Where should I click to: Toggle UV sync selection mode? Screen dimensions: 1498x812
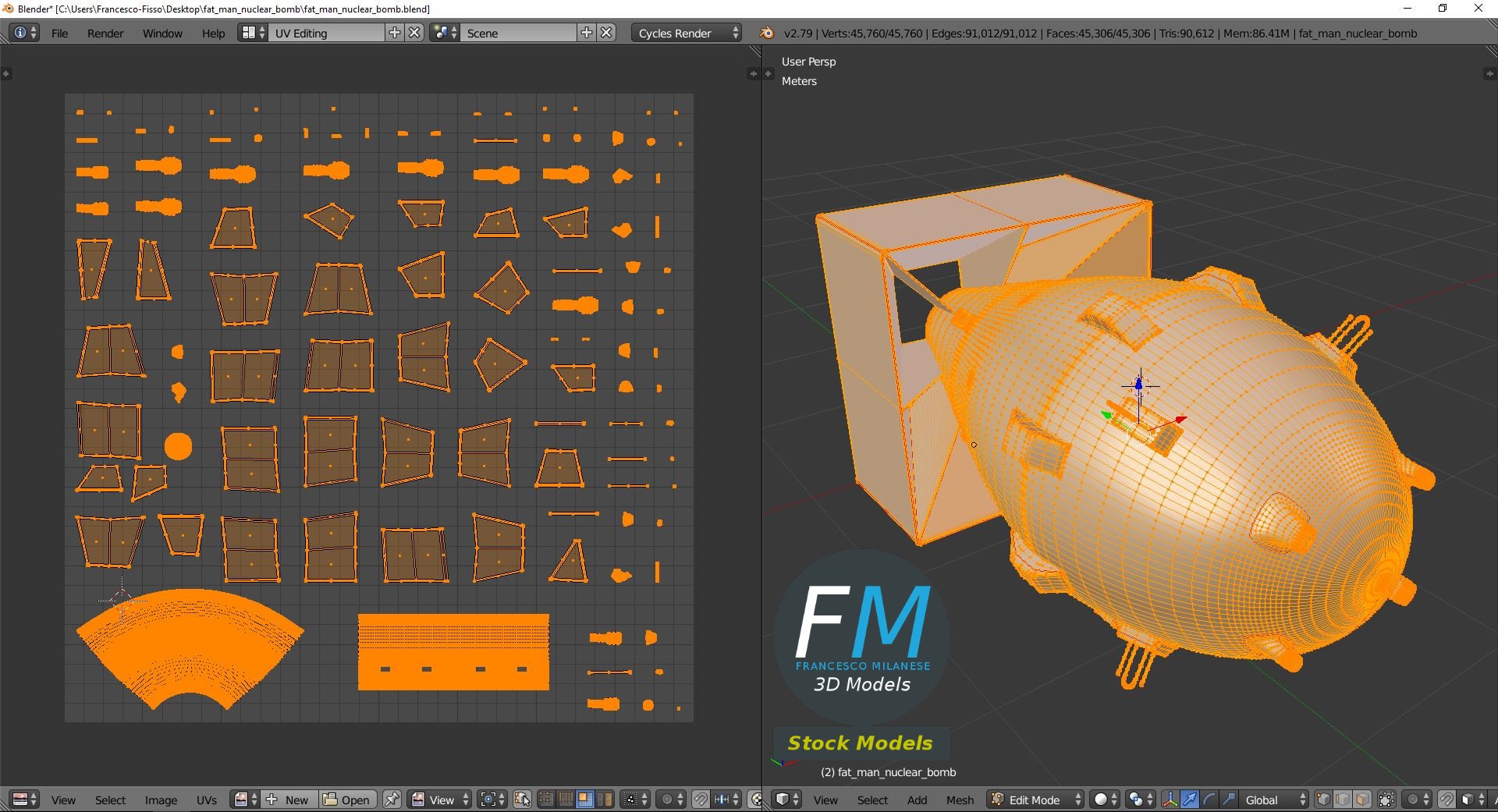tap(523, 800)
